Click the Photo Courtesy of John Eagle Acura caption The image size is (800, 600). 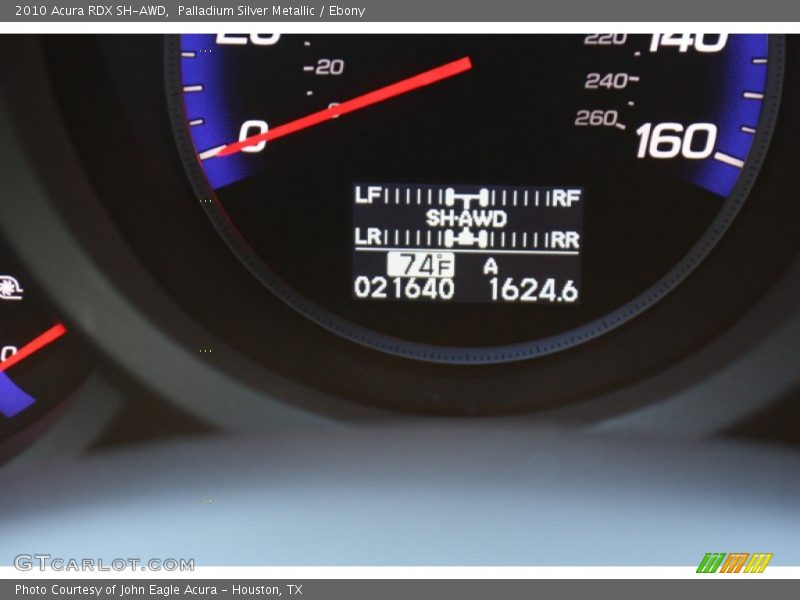click(158, 590)
